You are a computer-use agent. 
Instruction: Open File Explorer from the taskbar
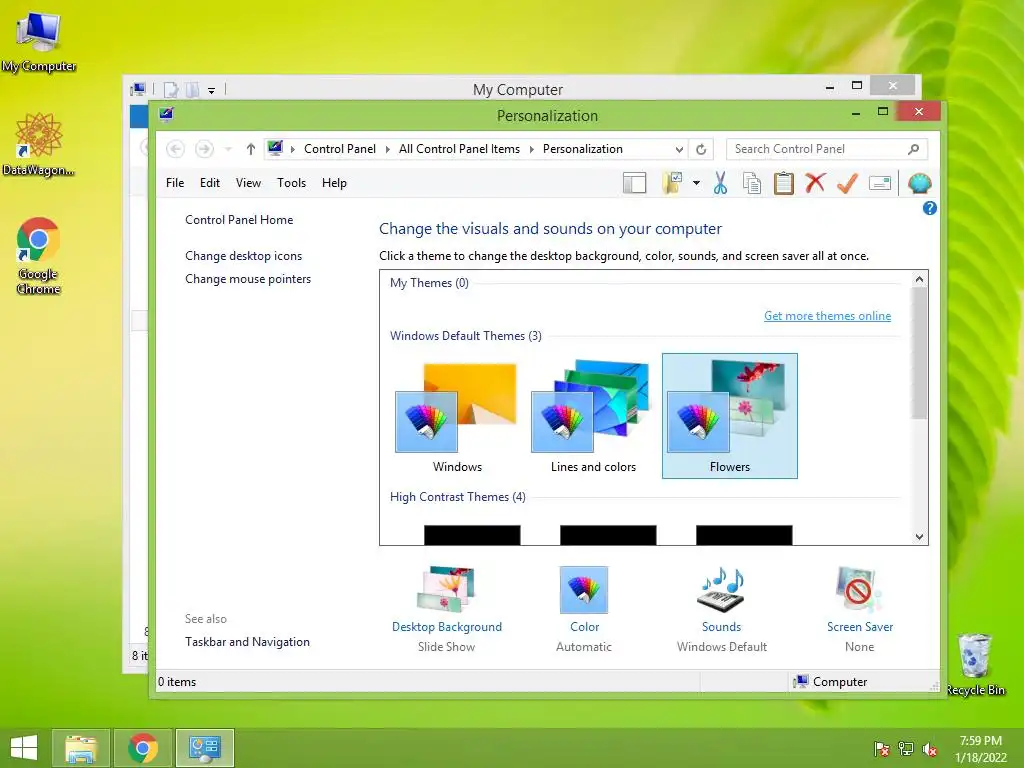(80, 748)
